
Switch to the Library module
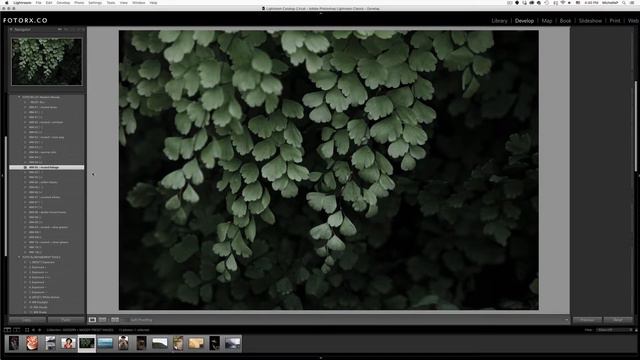(x=499, y=21)
